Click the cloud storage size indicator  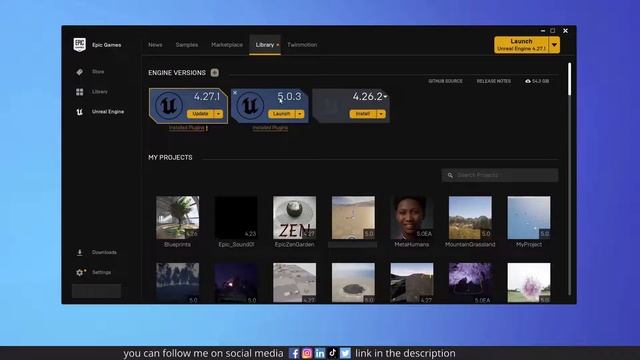point(537,81)
